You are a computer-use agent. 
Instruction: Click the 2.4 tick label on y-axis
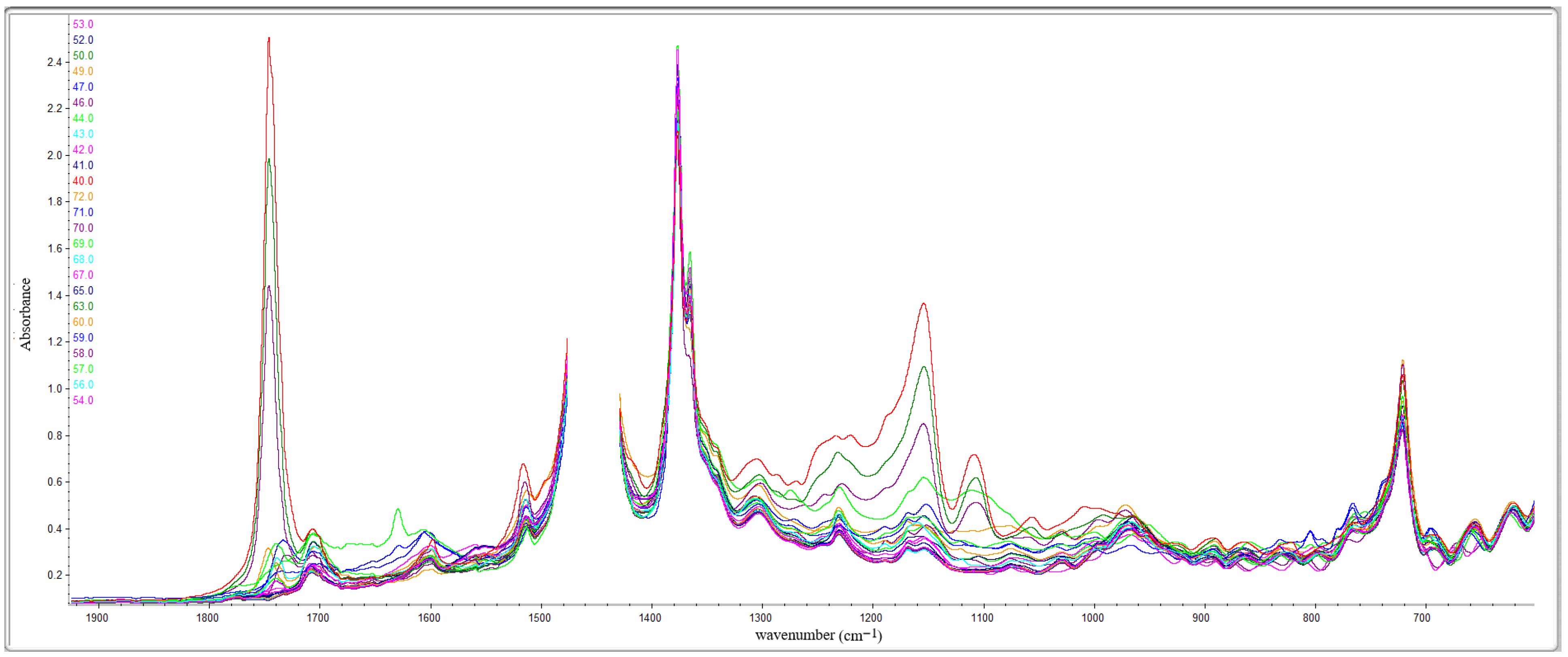point(54,62)
